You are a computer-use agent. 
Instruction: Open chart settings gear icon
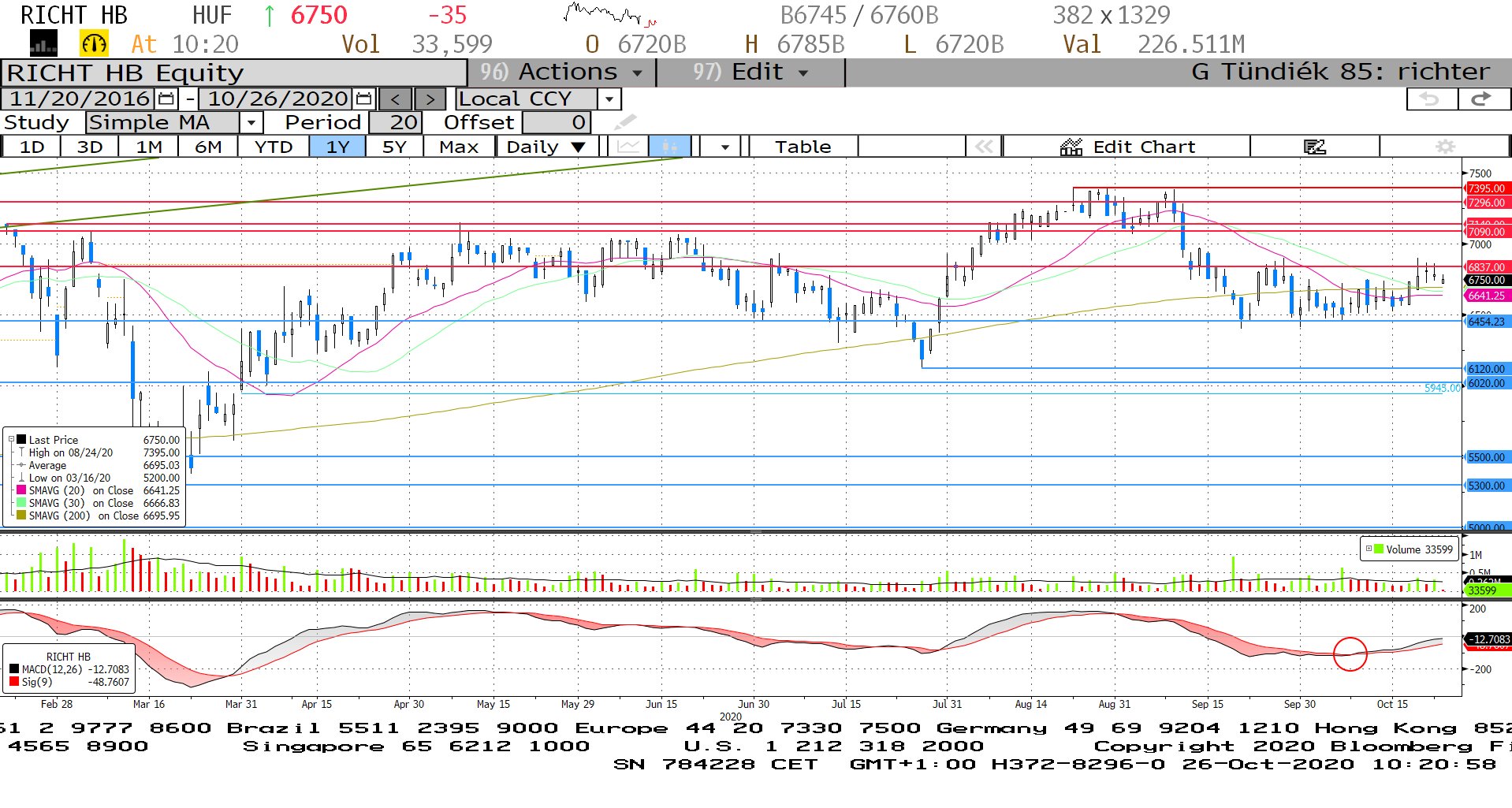[x=1444, y=147]
